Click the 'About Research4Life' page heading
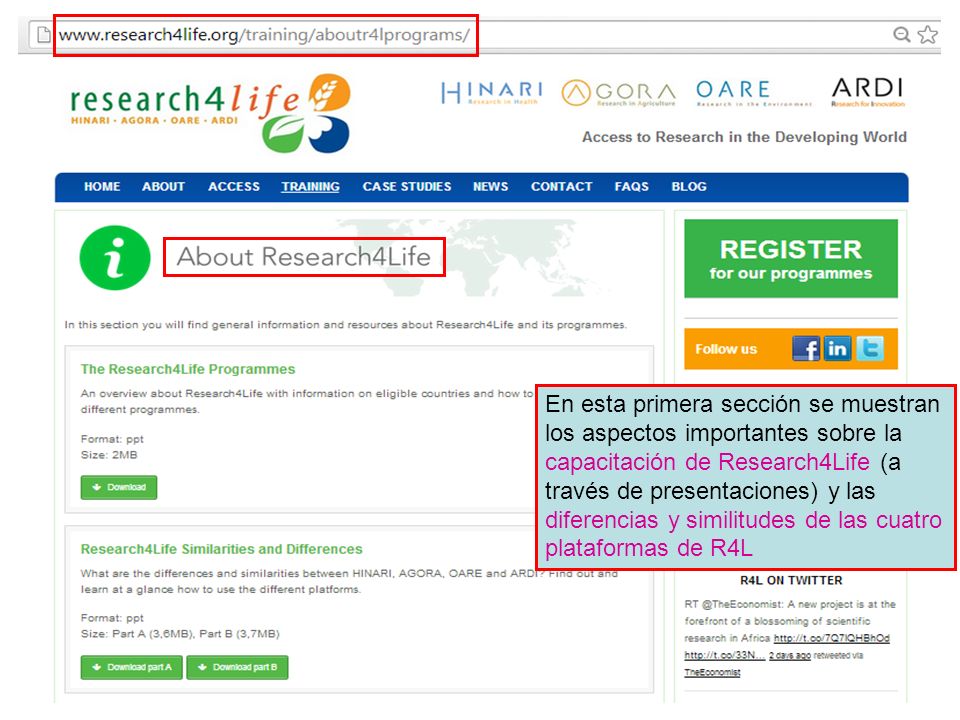Image resolution: width=960 pixels, height=720 pixels. (304, 257)
